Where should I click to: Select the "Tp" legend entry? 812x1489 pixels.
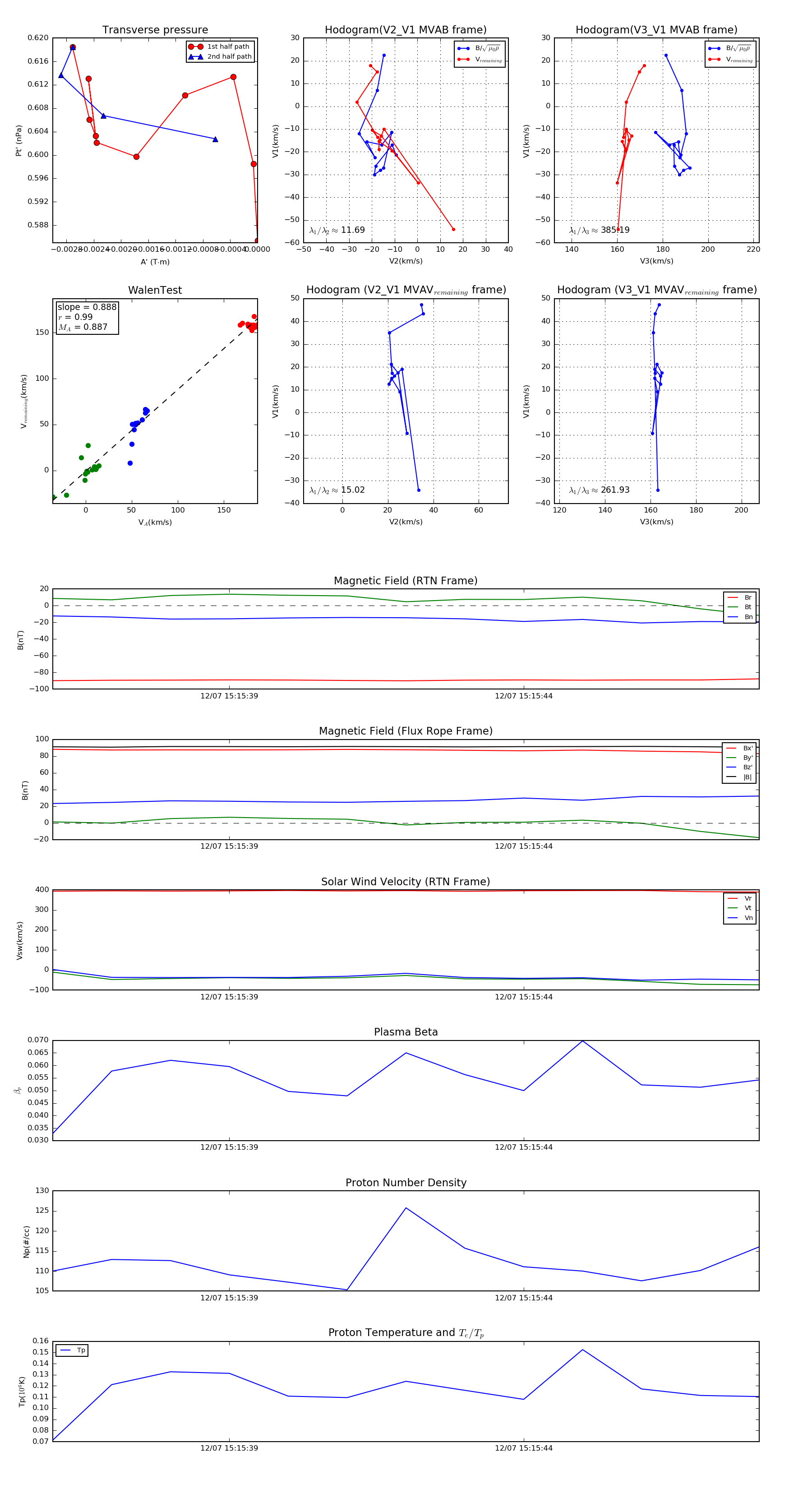click(x=72, y=1350)
